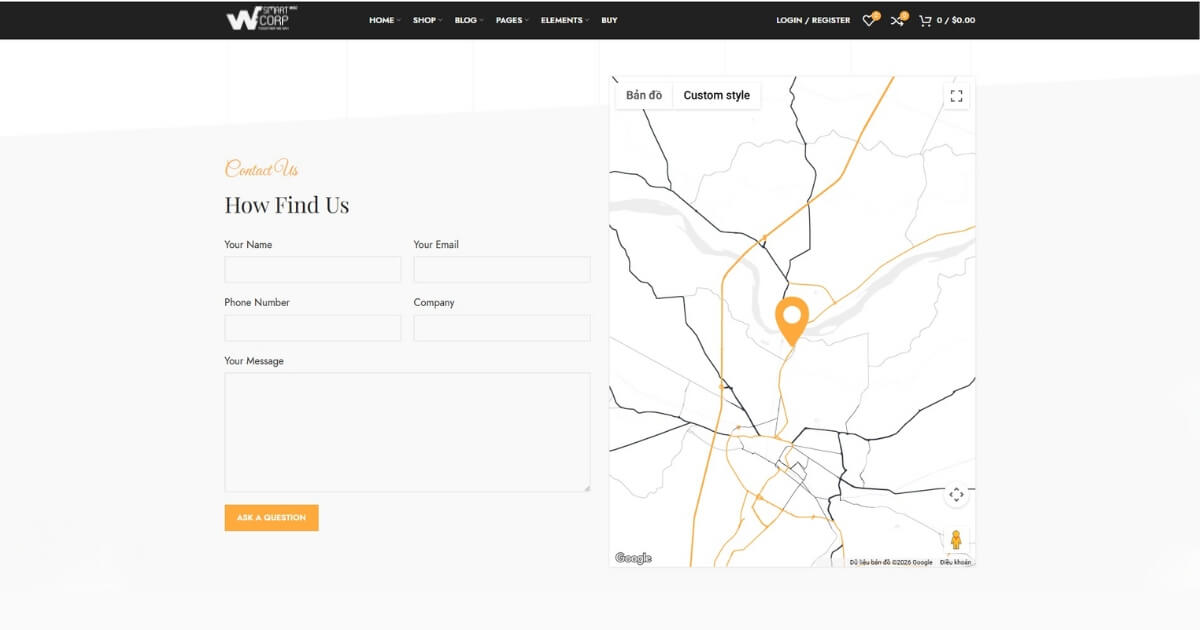Open the Blog menu item
Screen dimensions: 1200x630
coord(468,20)
